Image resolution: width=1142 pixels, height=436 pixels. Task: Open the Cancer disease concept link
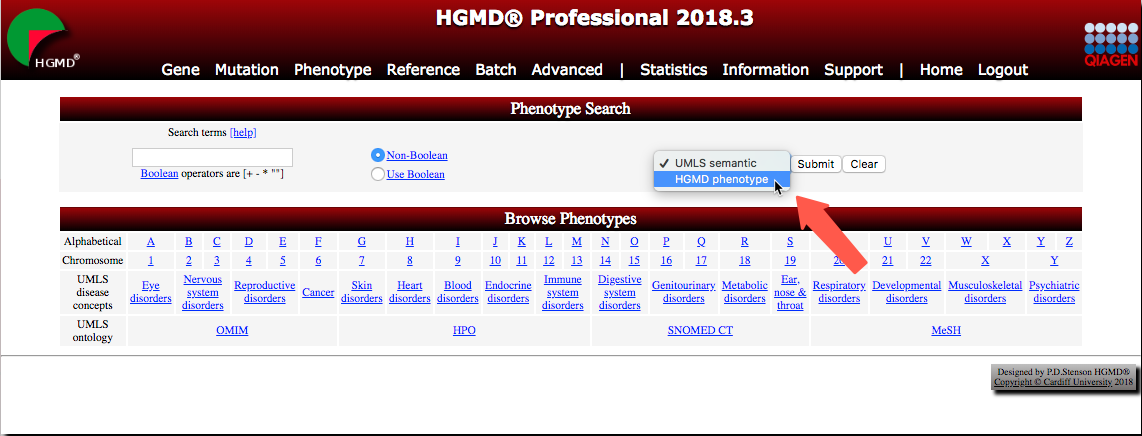click(x=318, y=292)
